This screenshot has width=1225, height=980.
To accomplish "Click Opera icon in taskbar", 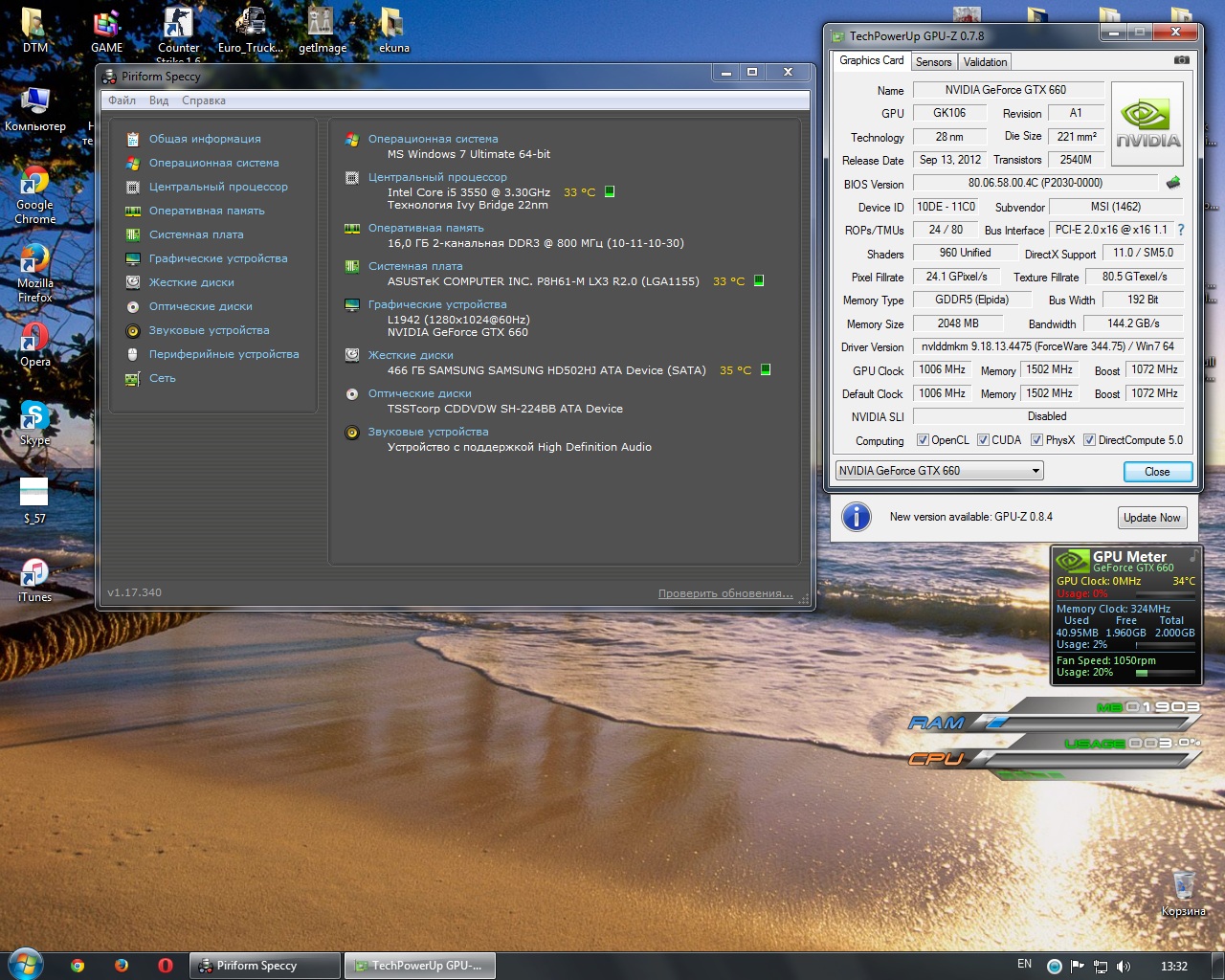I will pos(166,966).
